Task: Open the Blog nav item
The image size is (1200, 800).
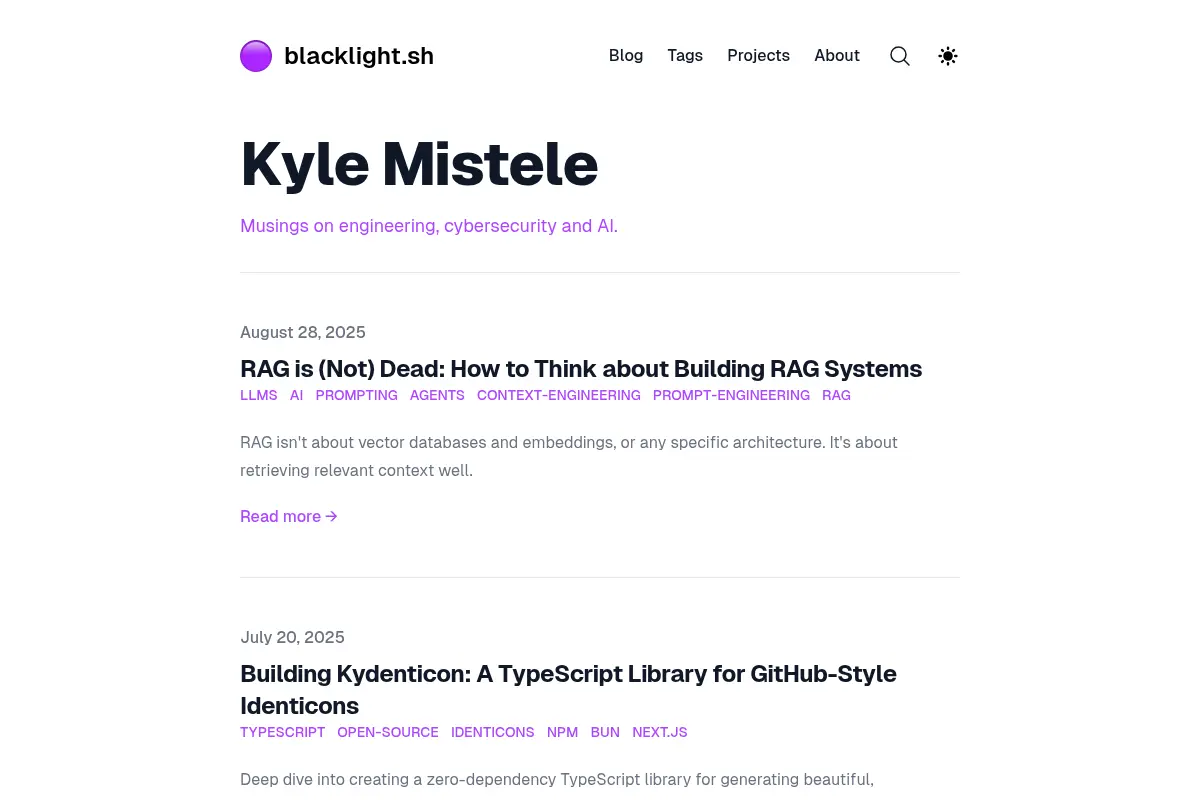Action: (626, 56)
